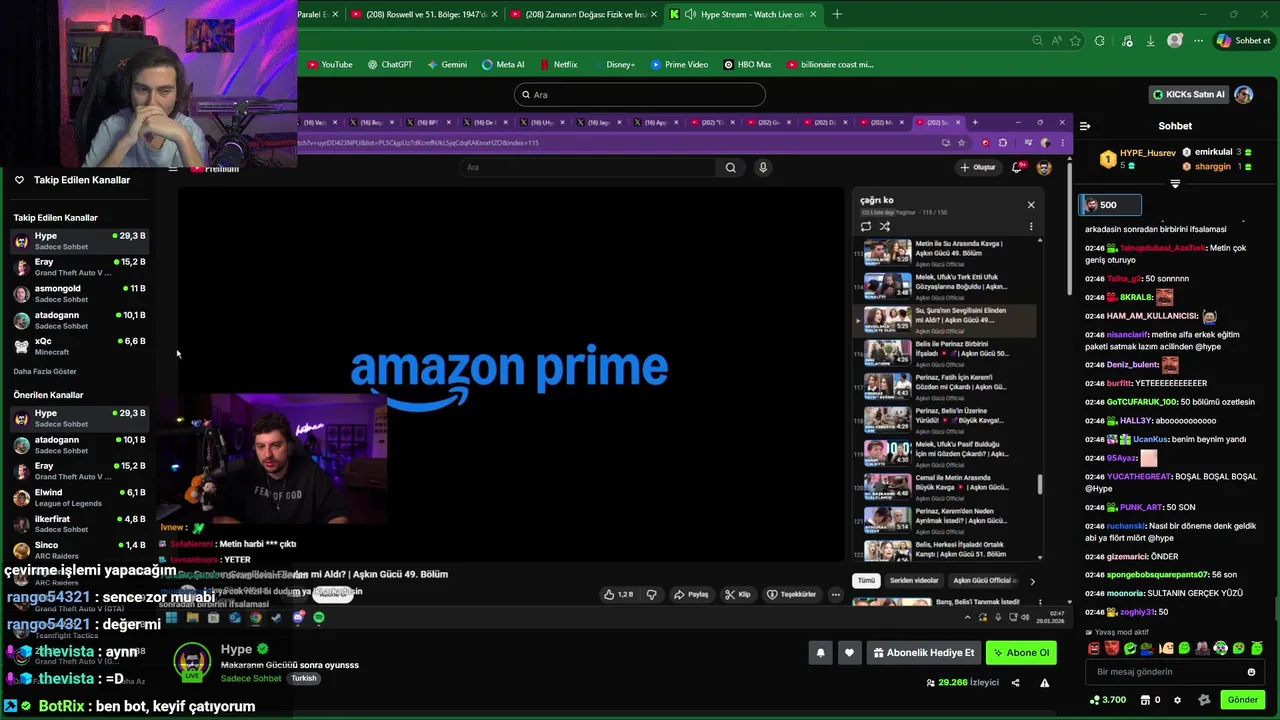Open asmongold in followed channels
The image size is (1280, 720).
tap(79, 293)
